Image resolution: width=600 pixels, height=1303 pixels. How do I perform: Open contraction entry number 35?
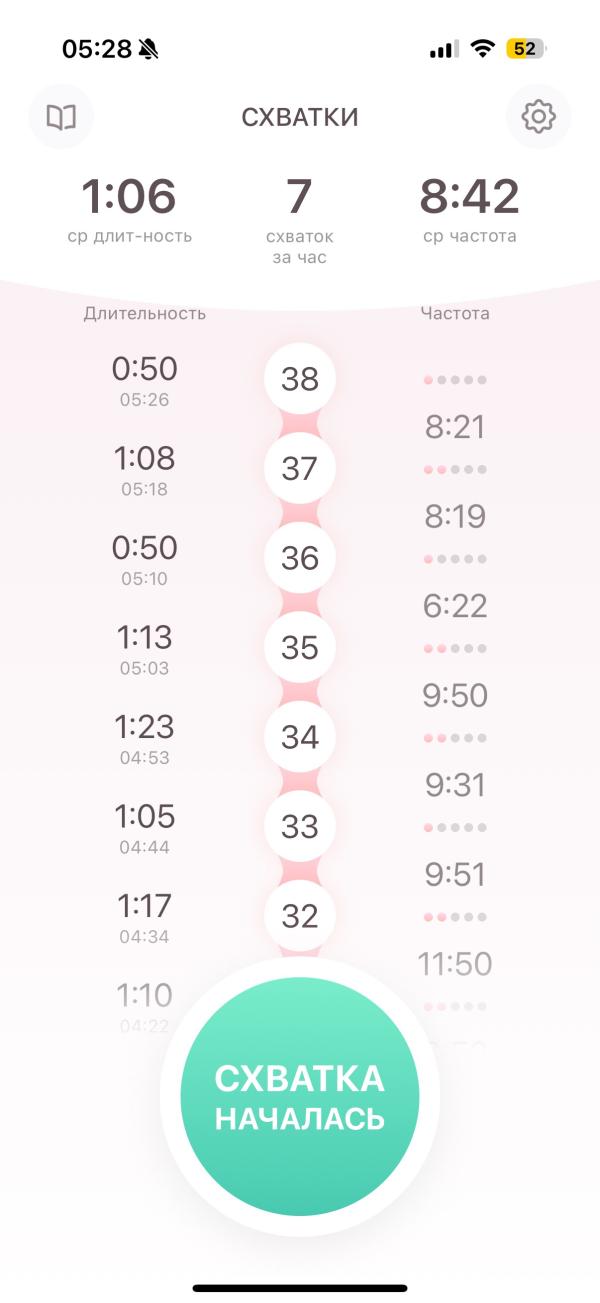click(x=299, y=647)
